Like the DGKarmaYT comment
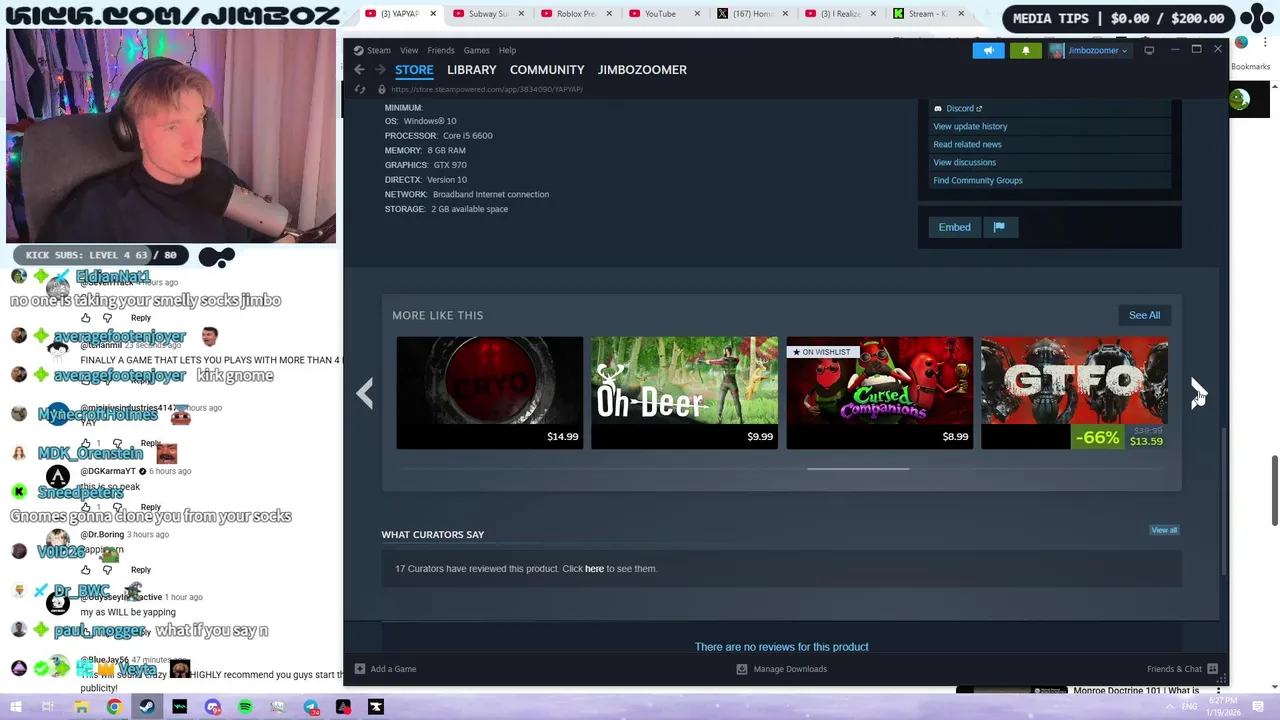This screenshot has height=720, width=1280. tap(85, 507)
